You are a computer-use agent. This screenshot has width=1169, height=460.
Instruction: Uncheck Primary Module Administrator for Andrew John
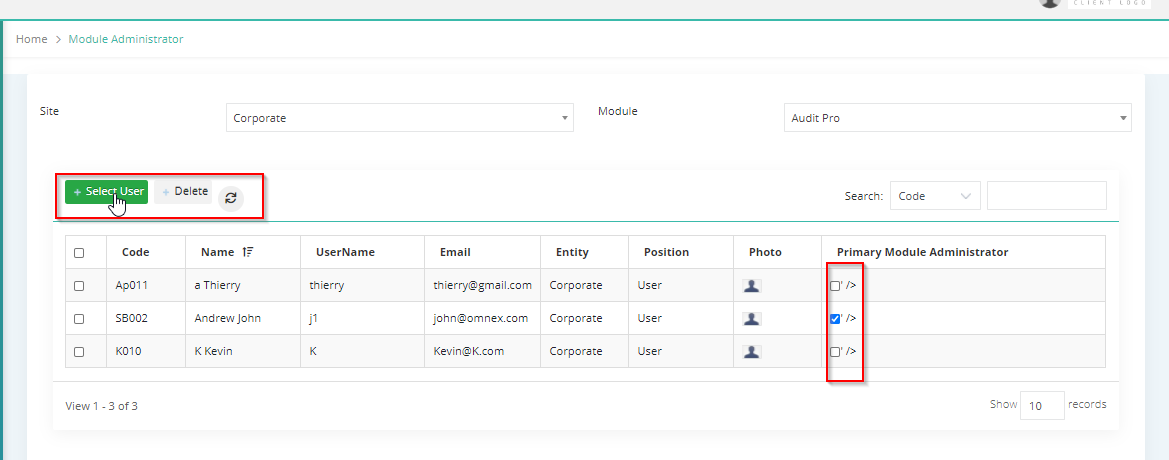tap(835, 319)
